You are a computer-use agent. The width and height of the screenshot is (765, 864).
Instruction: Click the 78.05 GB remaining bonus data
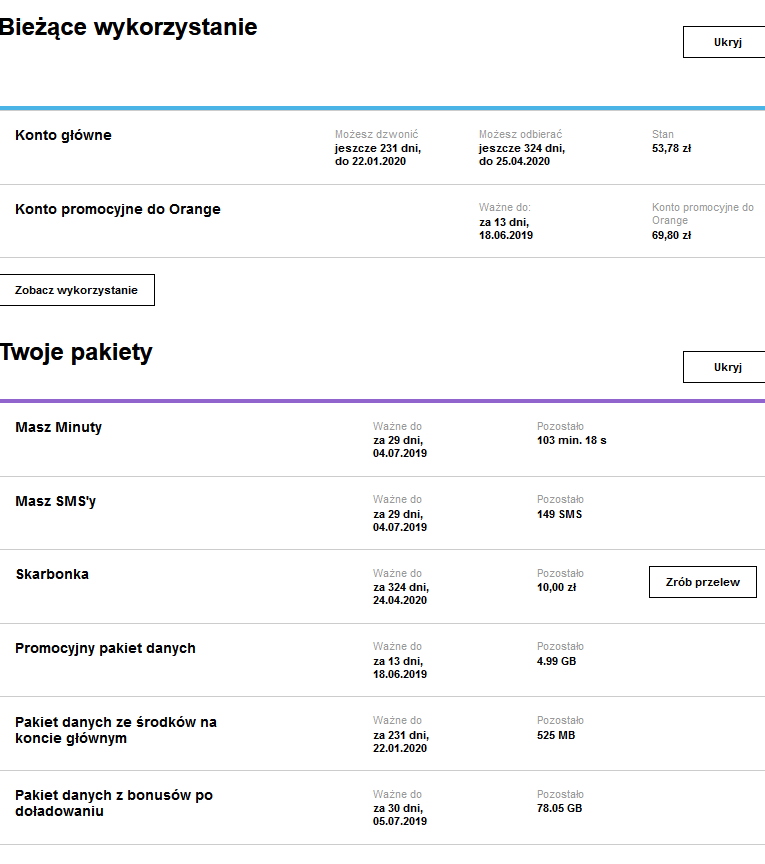click(x=559, y=808)
